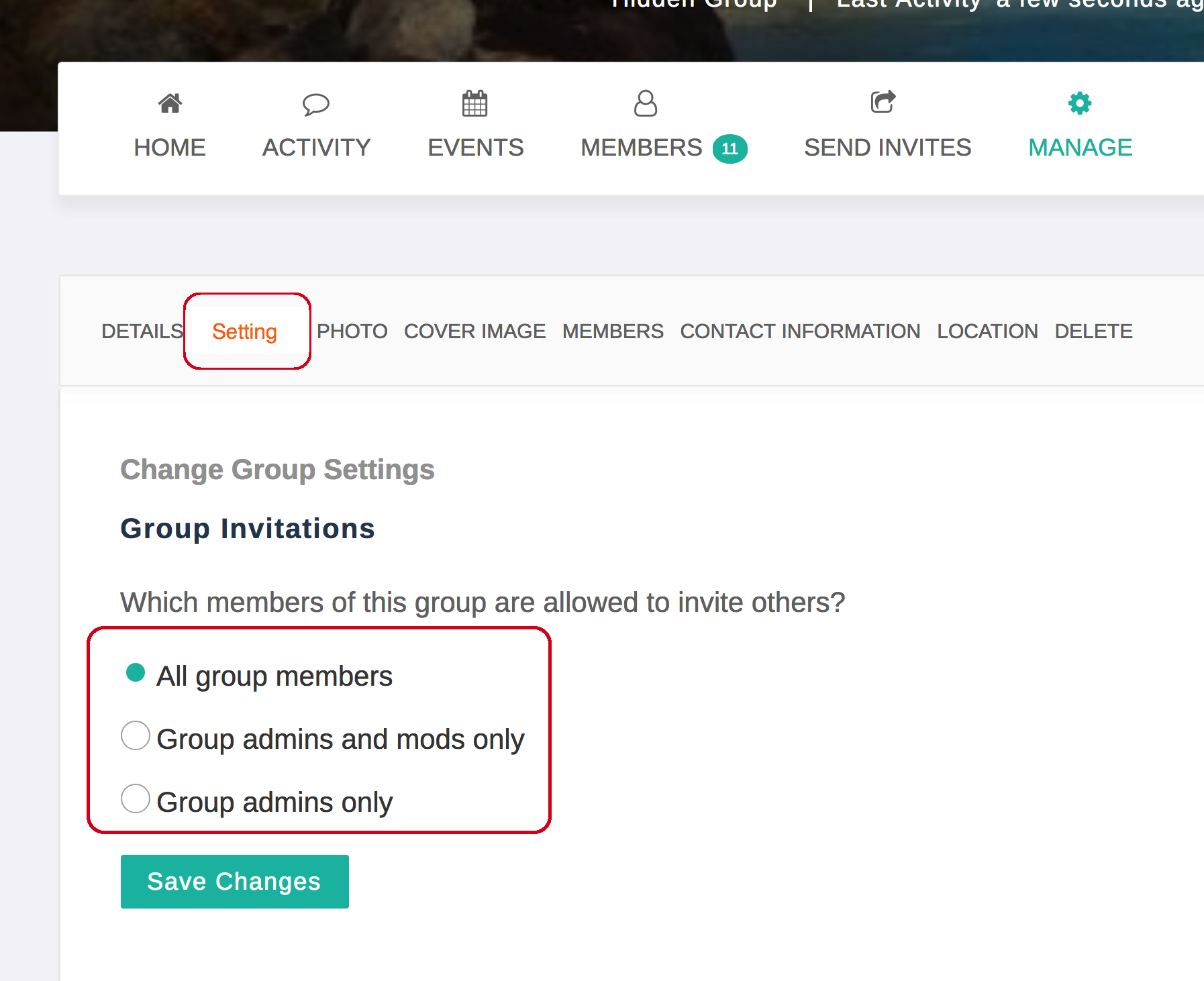Open the Details sub-tab

[142, 331]
